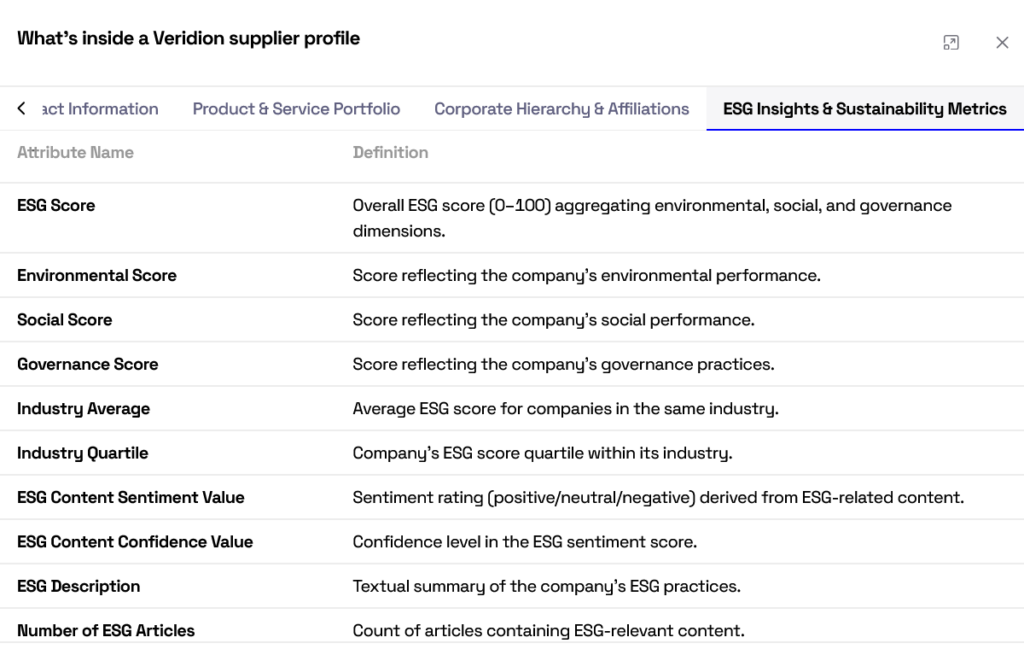This screenshot has width=1024, height=649.
Task: Select the Environmental Score attribute
Action: [x=97, y=276]
